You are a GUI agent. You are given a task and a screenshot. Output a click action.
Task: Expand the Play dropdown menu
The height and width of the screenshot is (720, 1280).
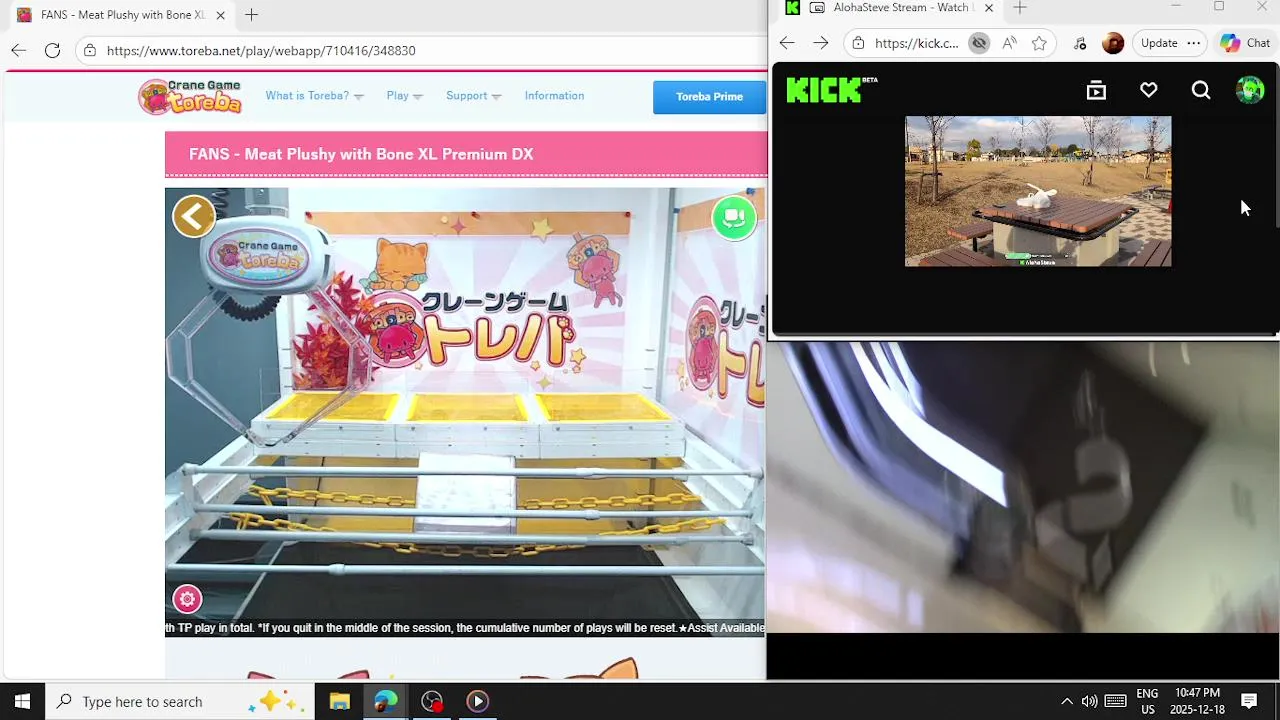(x=404, y=96)
